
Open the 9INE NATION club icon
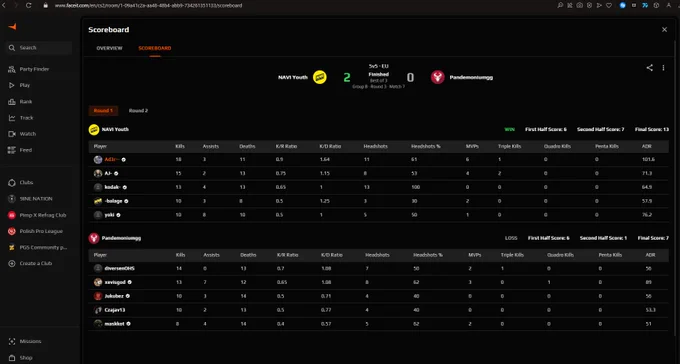coord(12,199)
